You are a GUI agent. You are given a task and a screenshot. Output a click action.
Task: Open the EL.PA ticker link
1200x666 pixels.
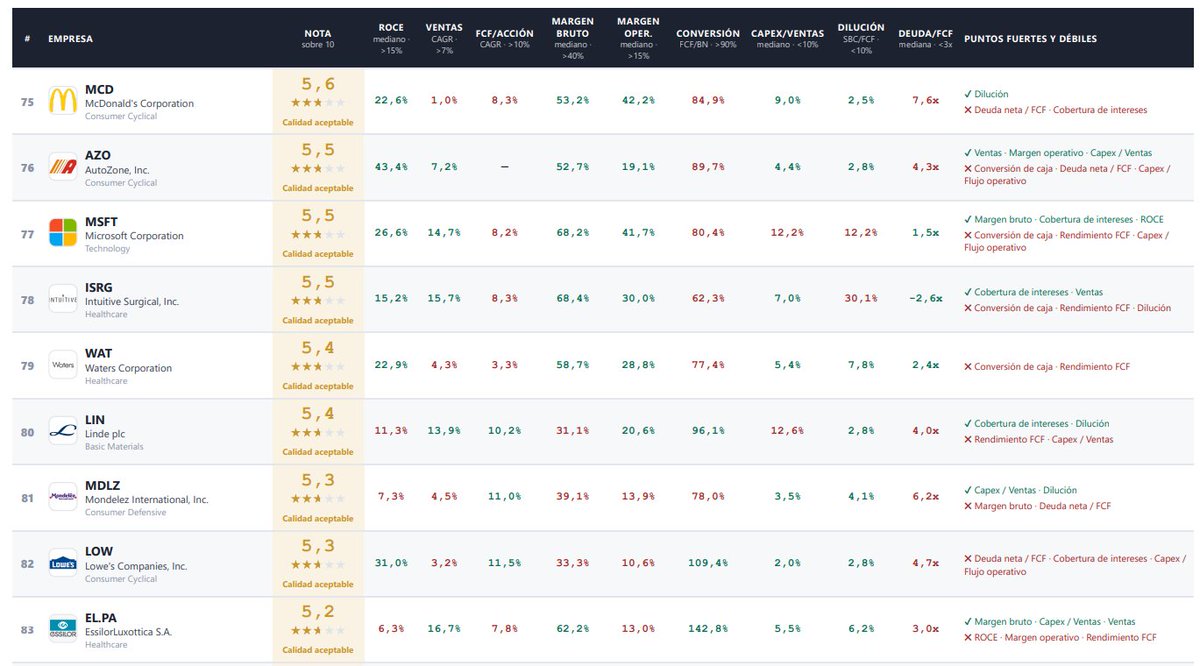click(x=101, y=617)
